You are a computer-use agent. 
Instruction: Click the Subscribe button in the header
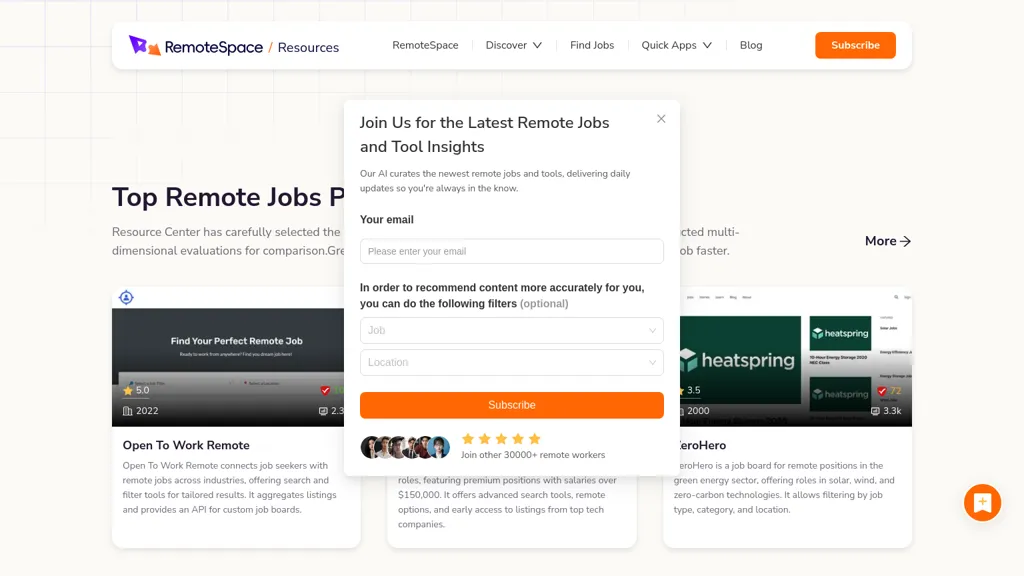point(855,45)
